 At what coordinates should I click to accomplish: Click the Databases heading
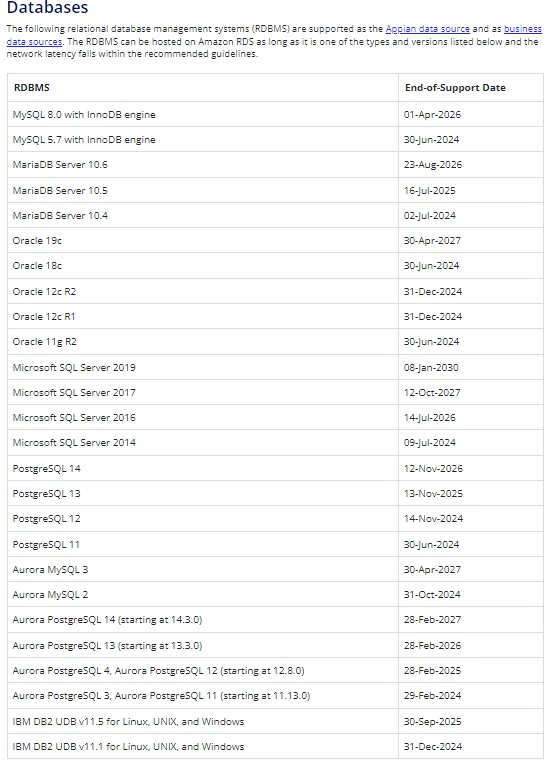coord(48,8)
